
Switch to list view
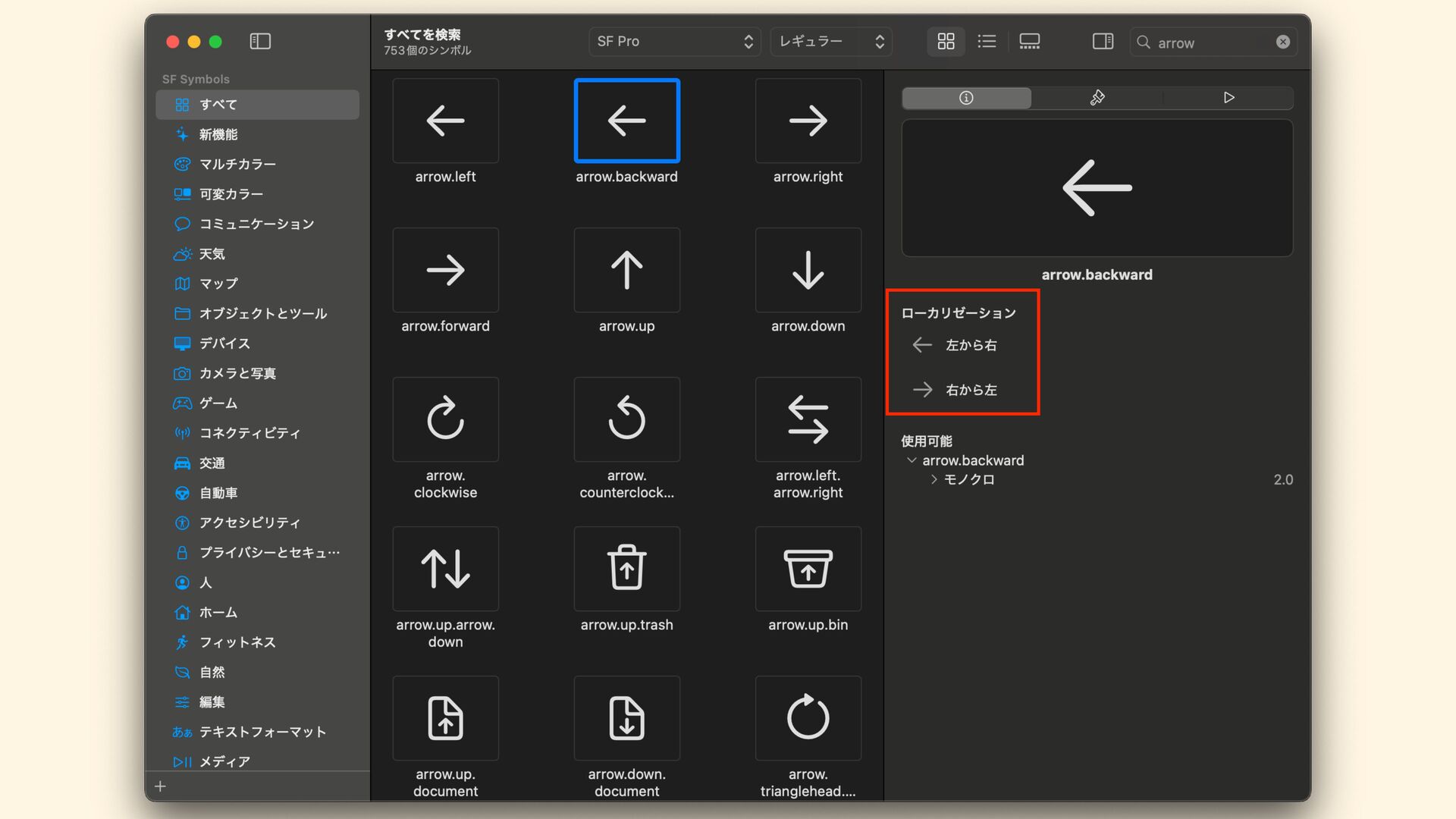pos(987,42)
